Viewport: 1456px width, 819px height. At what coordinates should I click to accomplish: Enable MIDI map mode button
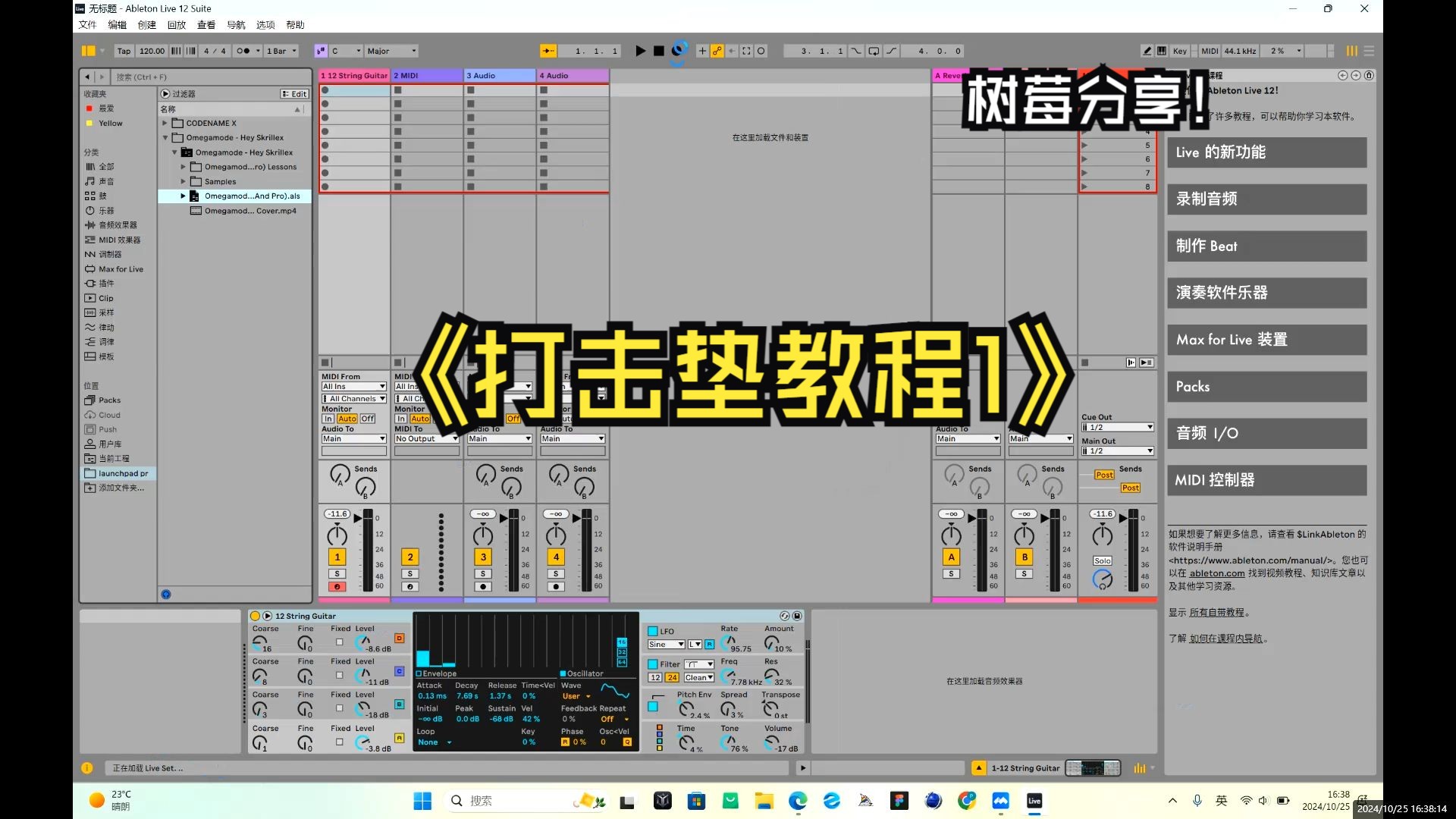1210,51
